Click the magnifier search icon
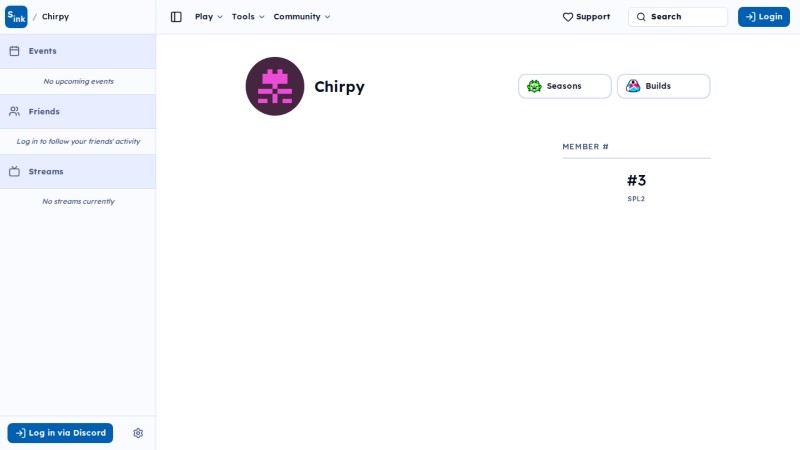The width and height of the screenshot is (800, 450). [x=641, y=17]
